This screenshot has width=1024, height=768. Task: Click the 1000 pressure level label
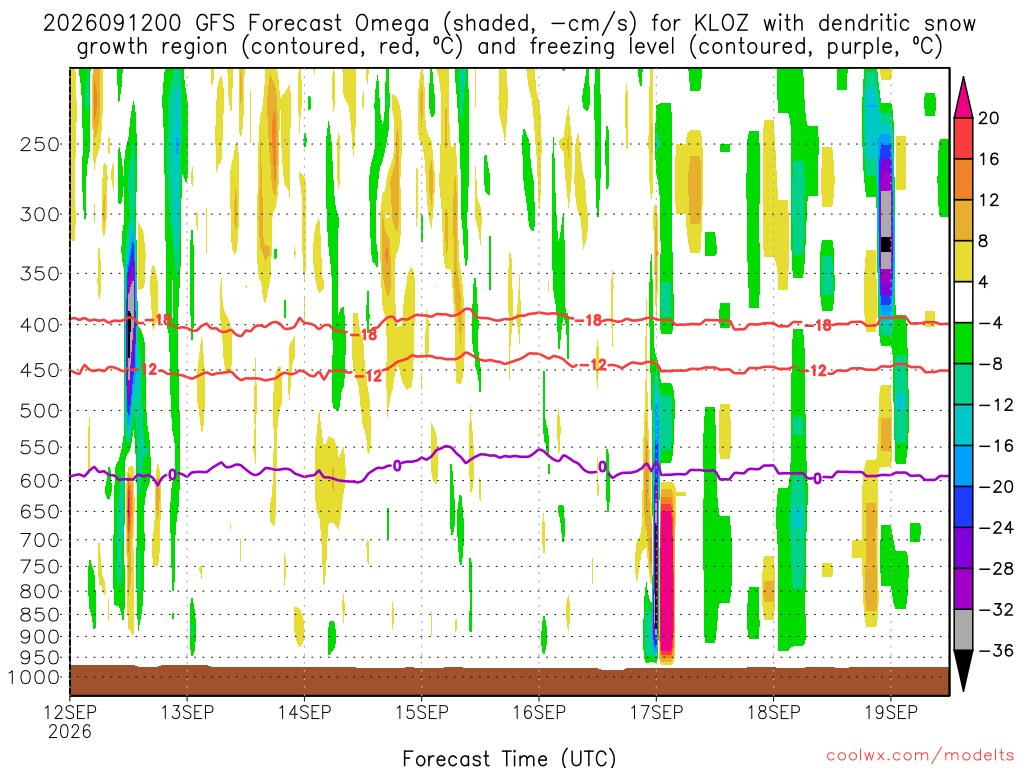[34, 677]
